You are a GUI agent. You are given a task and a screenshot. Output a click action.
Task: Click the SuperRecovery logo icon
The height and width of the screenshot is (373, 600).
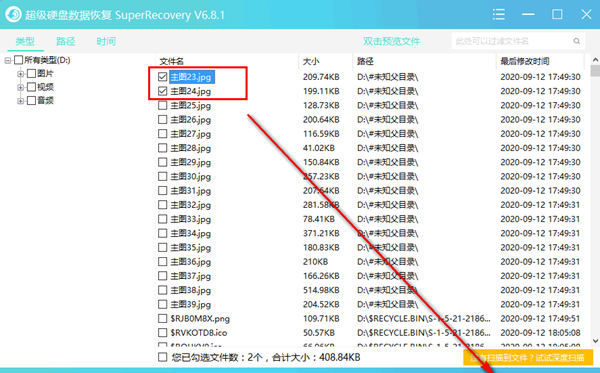(13, 15)
